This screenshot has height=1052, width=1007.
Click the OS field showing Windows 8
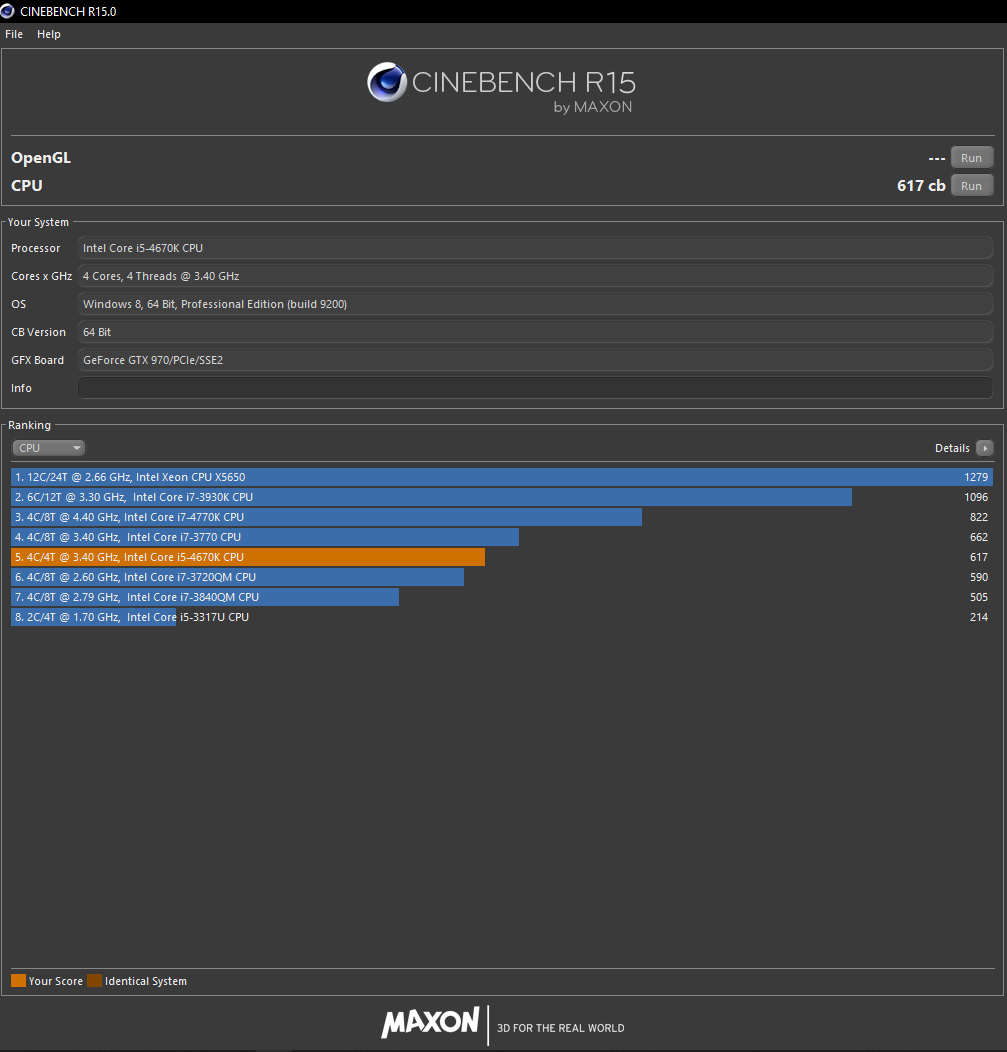point(535,304)
